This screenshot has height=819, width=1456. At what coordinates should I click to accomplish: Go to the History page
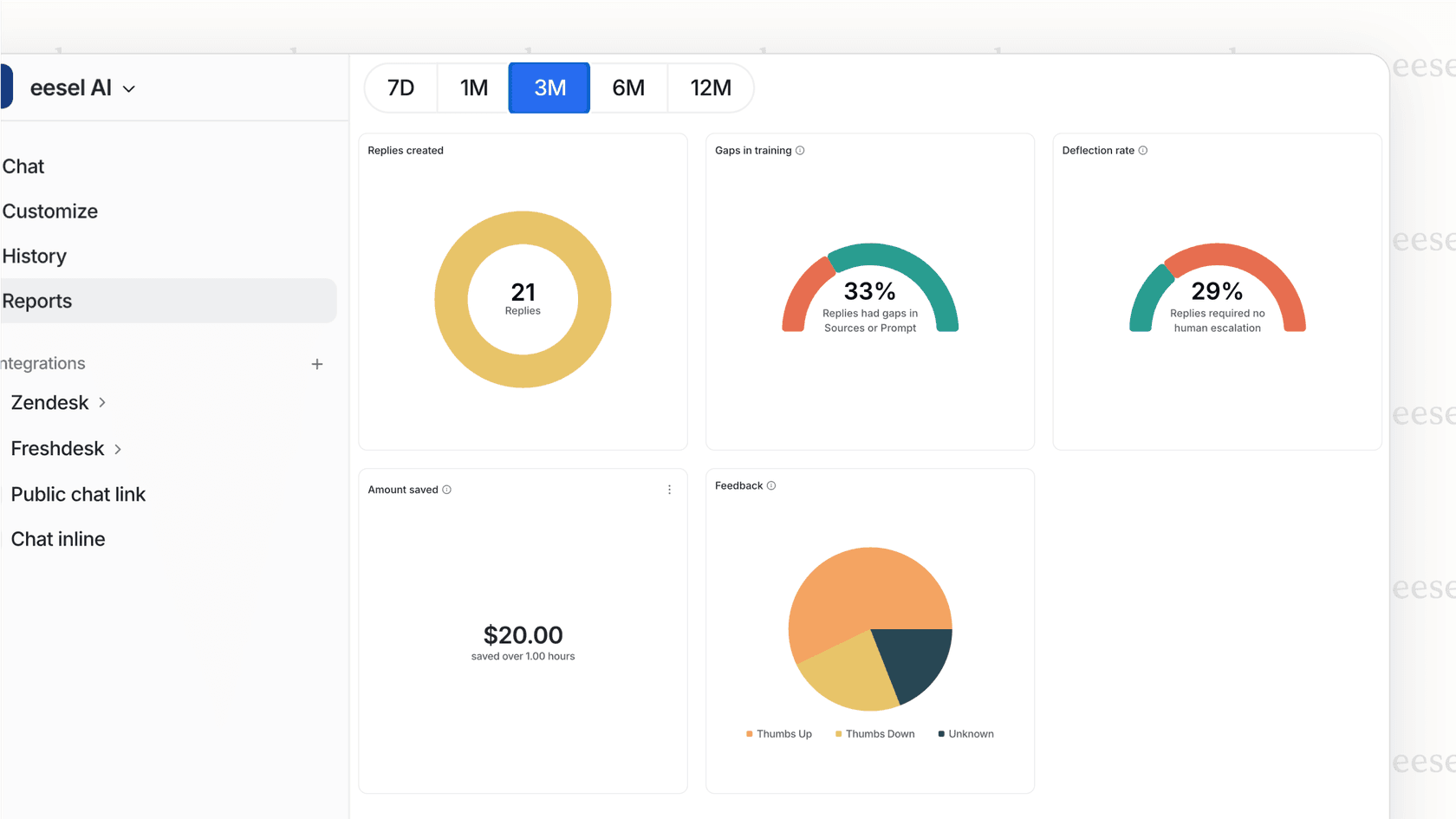click(x=35, y=256)
